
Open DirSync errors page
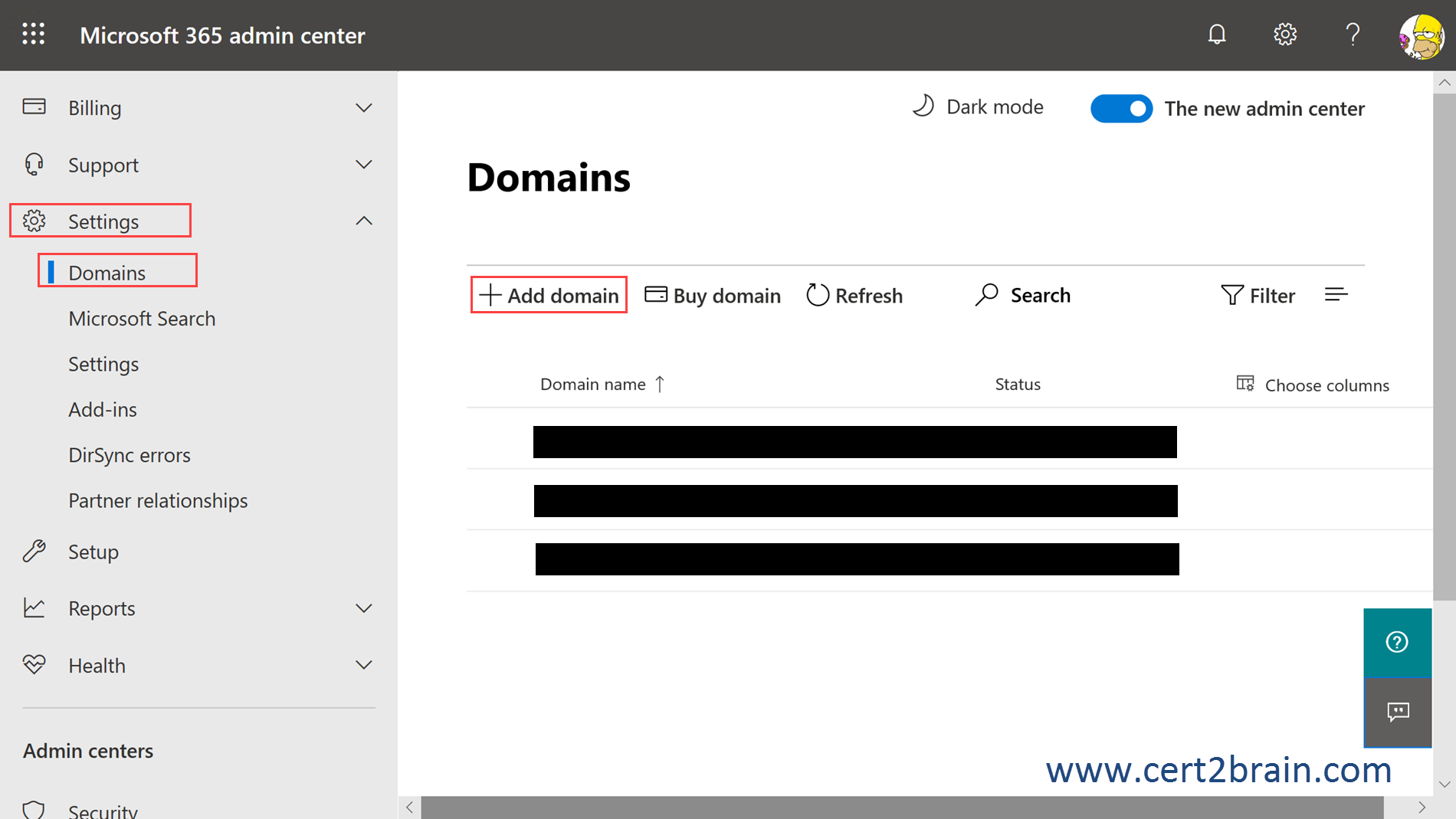[x=130, y=455]
